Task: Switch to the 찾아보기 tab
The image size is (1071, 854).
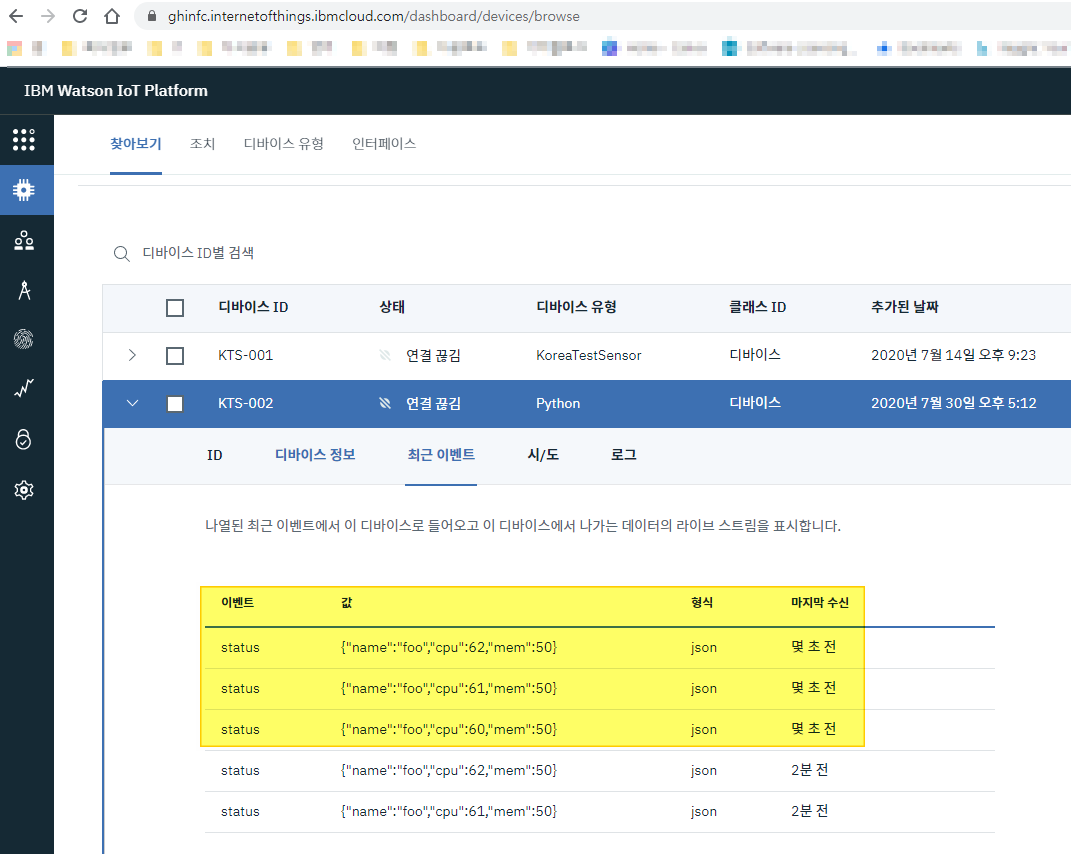Action: click(x=136, y=143)
